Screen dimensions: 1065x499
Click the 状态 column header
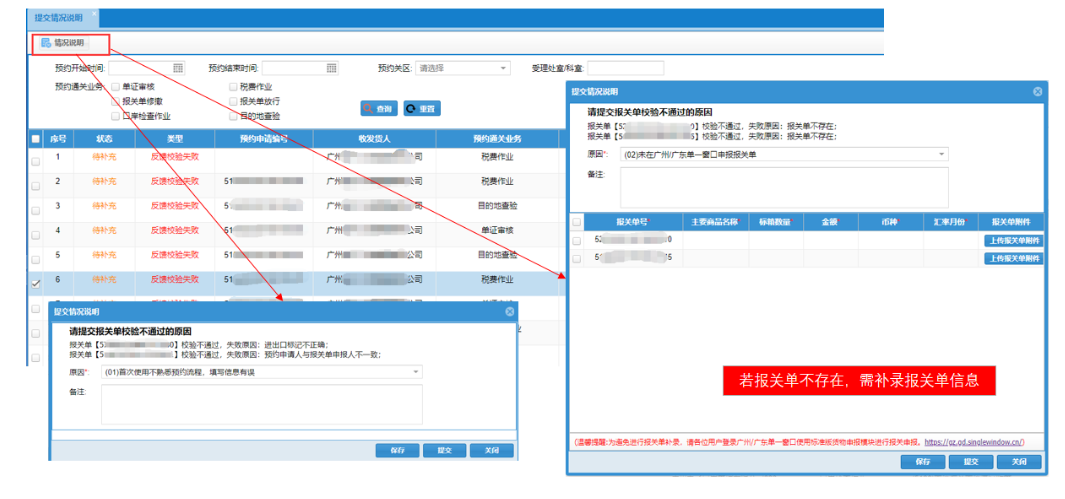104,138
